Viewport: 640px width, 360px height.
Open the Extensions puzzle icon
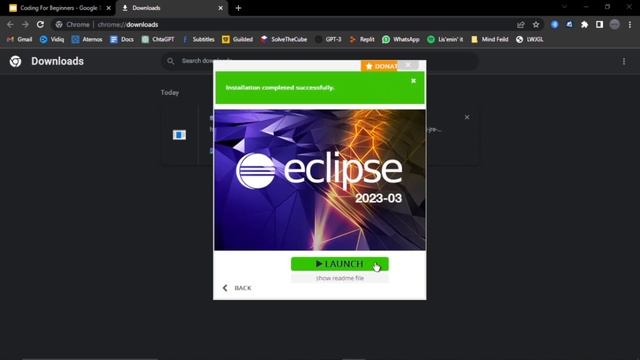584,24
